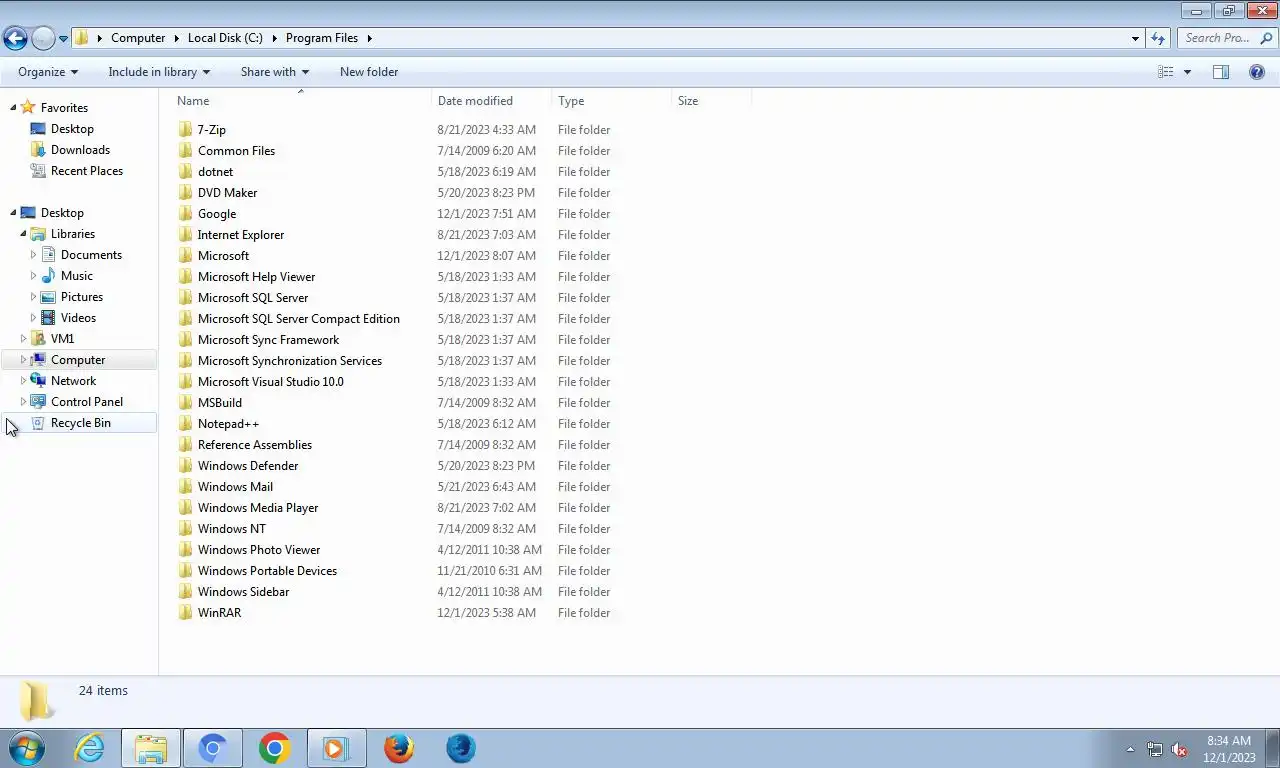Expand the Documents library node

pyautogui.click(x=33, y=255)
